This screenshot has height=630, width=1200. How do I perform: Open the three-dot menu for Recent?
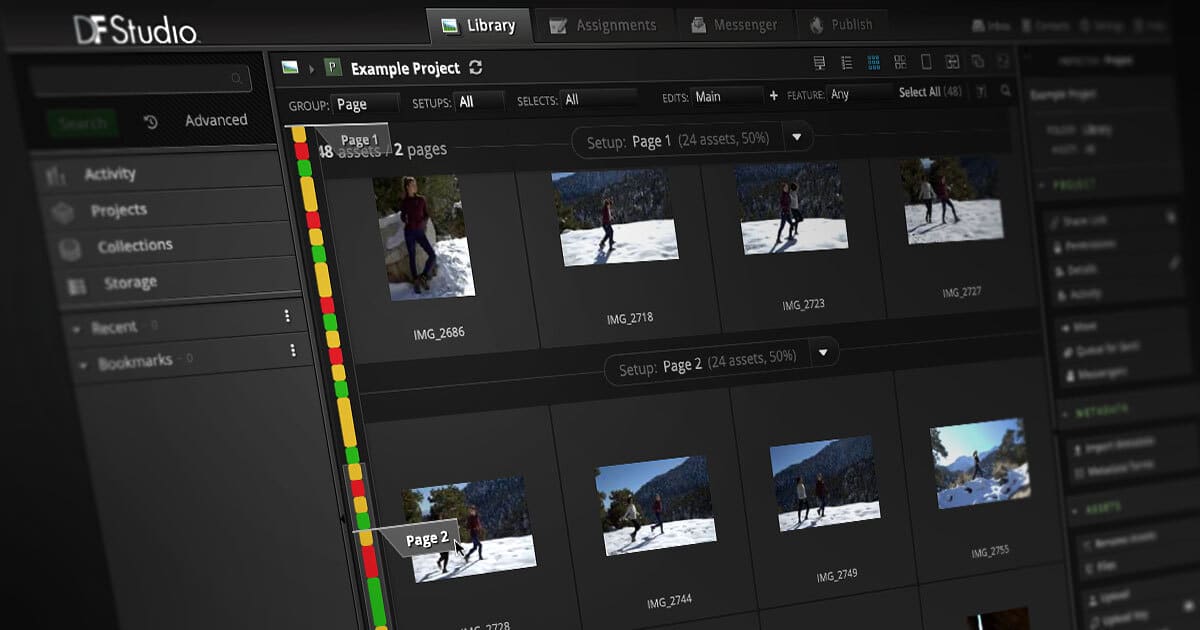click(x=287, y=316)
